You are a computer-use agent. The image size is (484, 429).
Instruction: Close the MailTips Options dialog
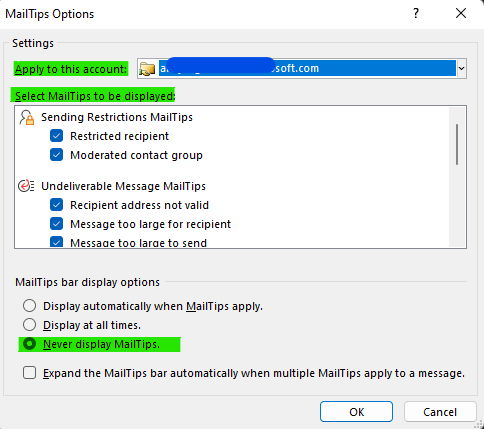461,13
